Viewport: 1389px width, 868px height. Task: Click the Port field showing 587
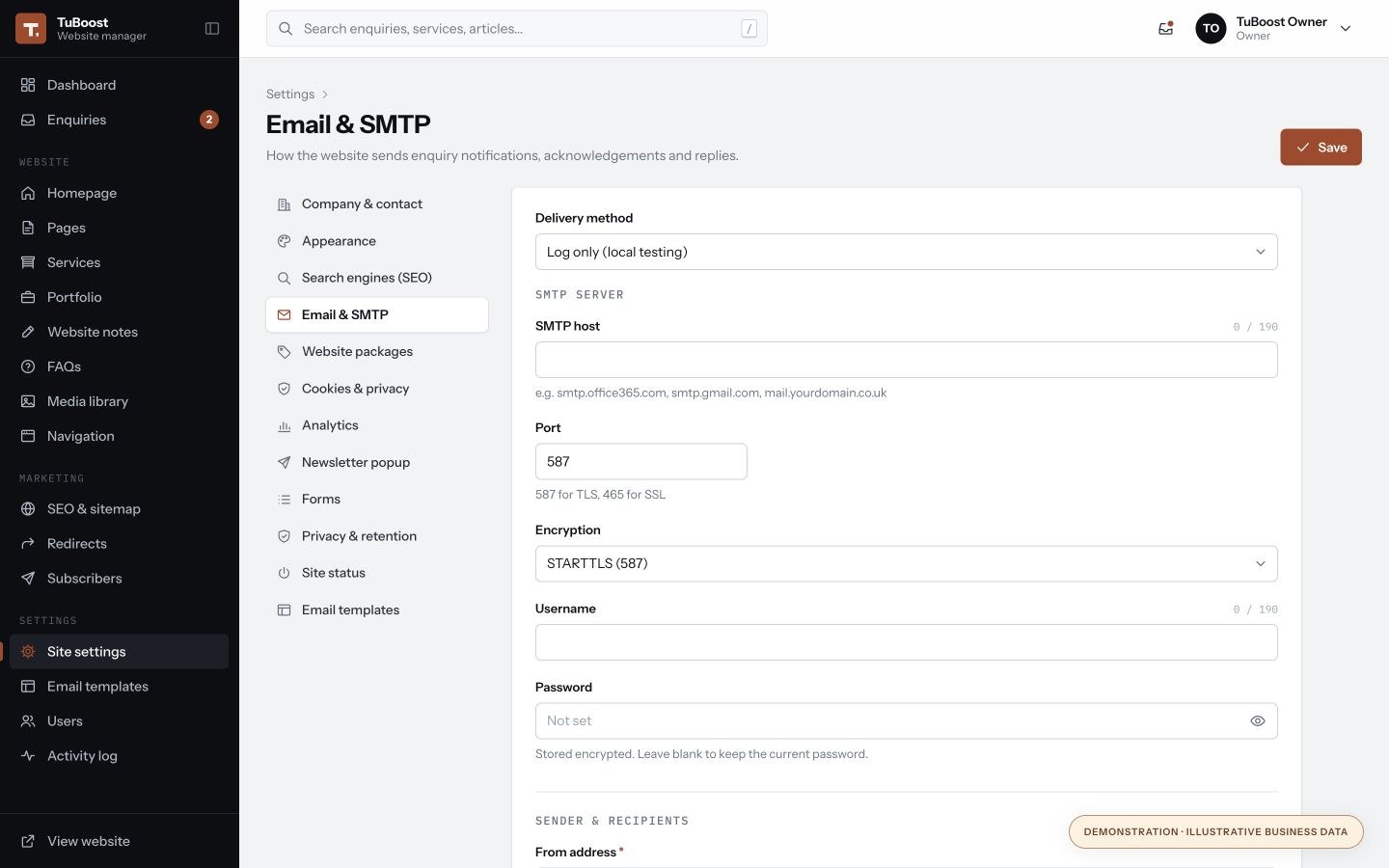(640, 462)
